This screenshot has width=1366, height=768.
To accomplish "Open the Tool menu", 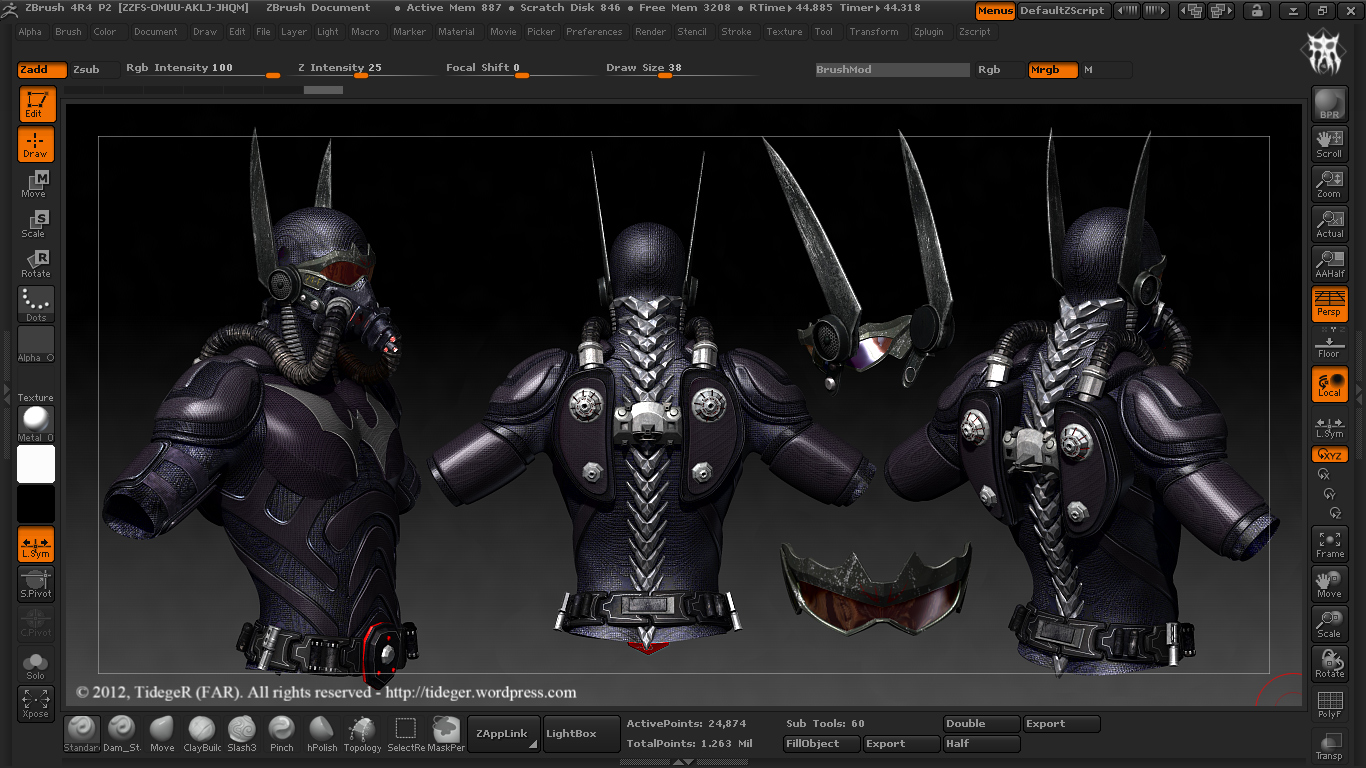I will click(823, 32).
